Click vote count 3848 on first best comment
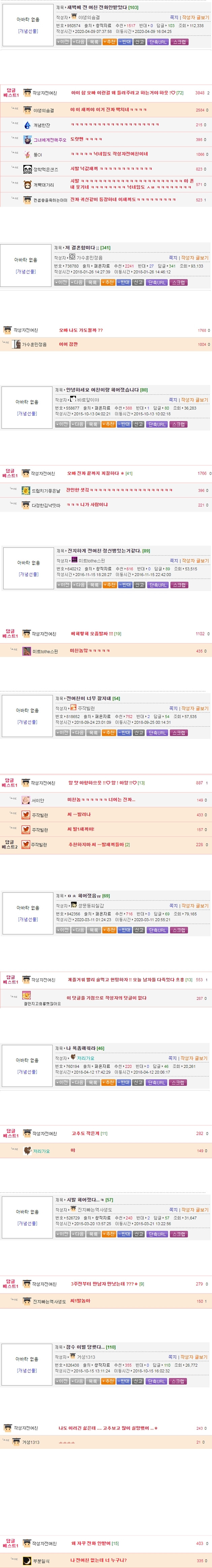 pos(199,93)
